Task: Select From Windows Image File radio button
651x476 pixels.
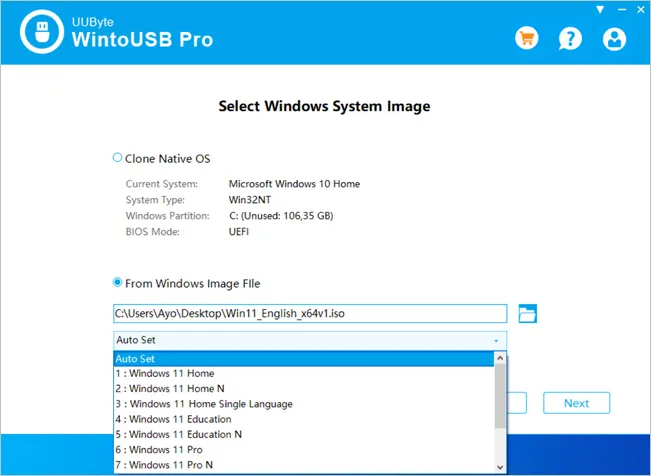Action: coord(117,282)
